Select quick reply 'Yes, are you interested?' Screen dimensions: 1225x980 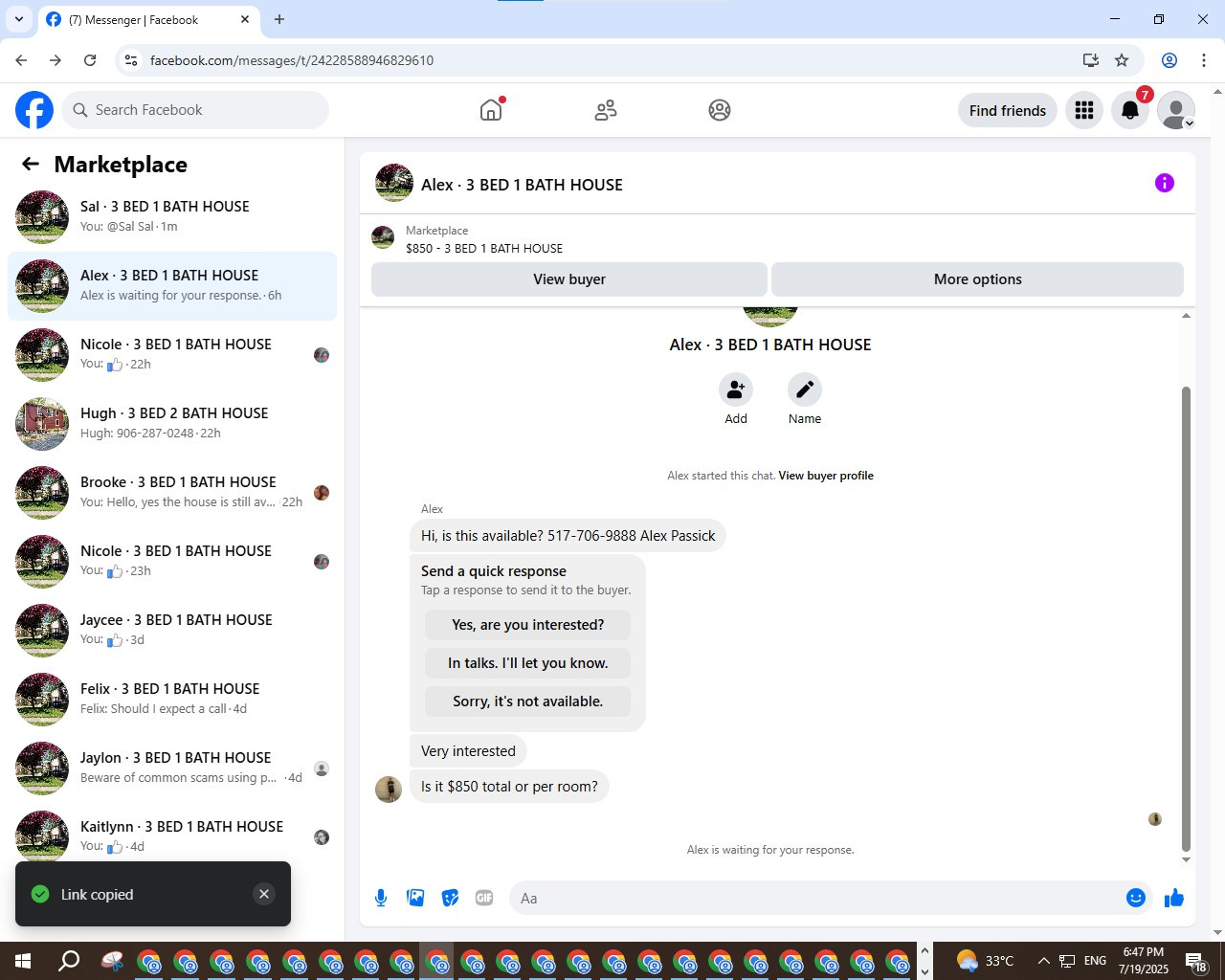click(527, 625)
